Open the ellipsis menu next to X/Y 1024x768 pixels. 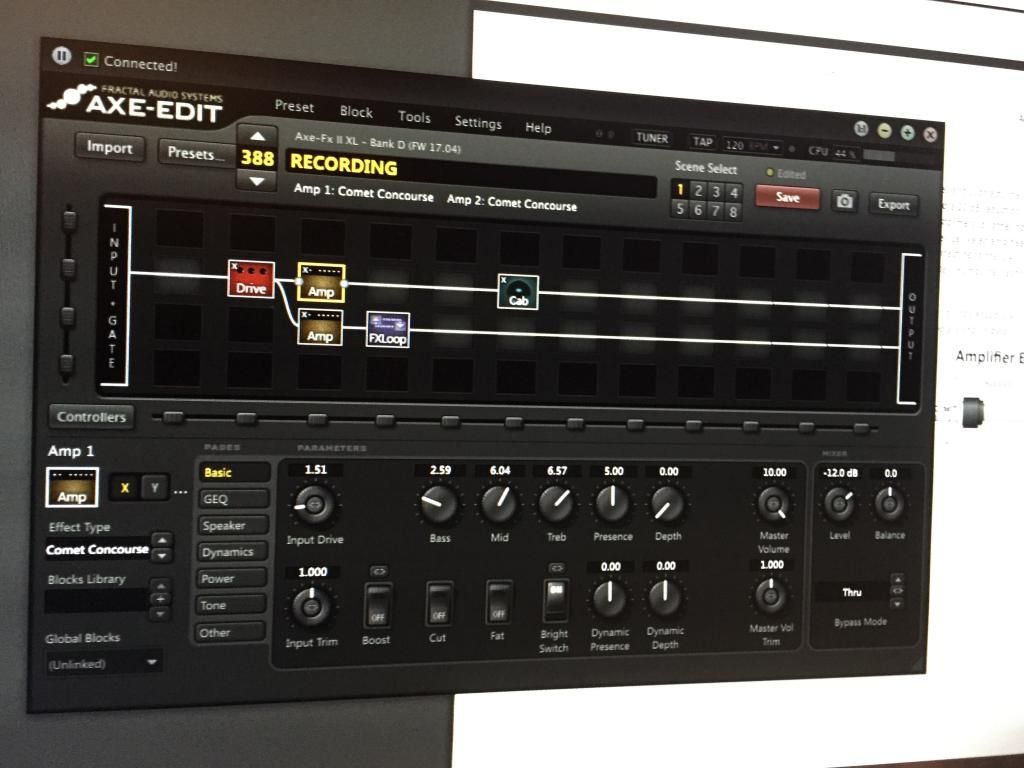click(181, 491)
